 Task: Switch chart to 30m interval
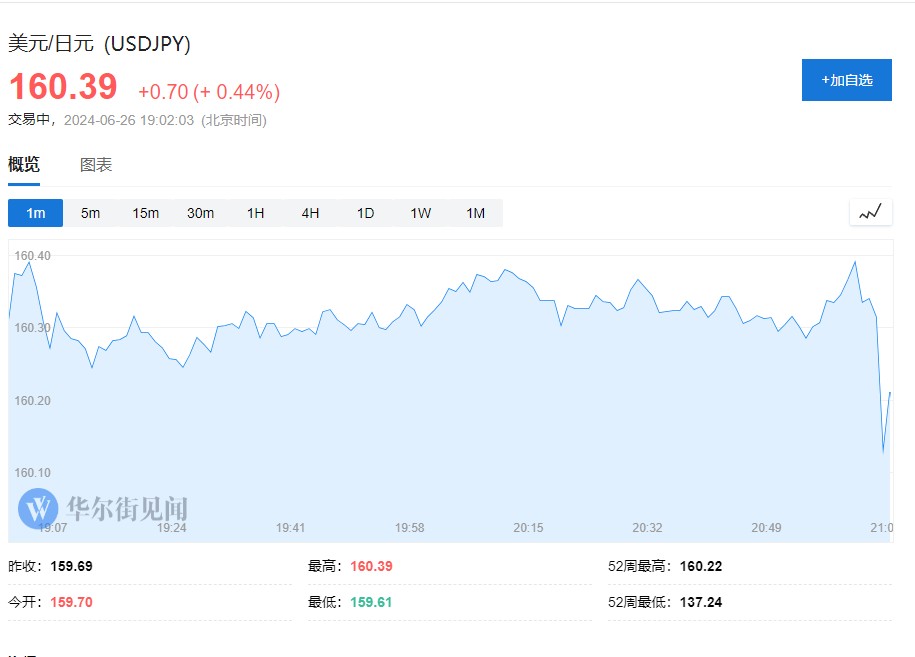click(200, 213)
